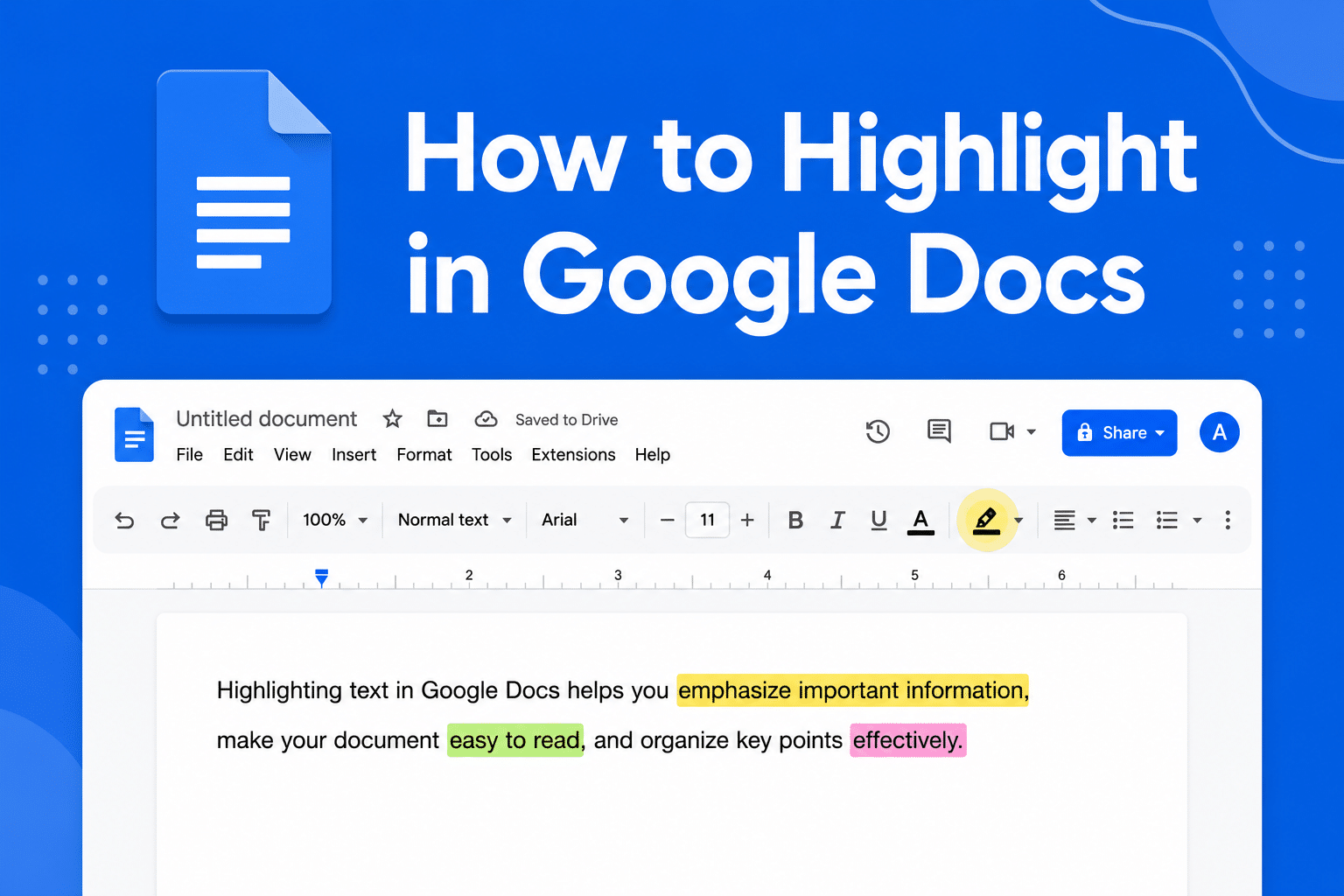Open the account avatar A

(x=1219, y=432)
